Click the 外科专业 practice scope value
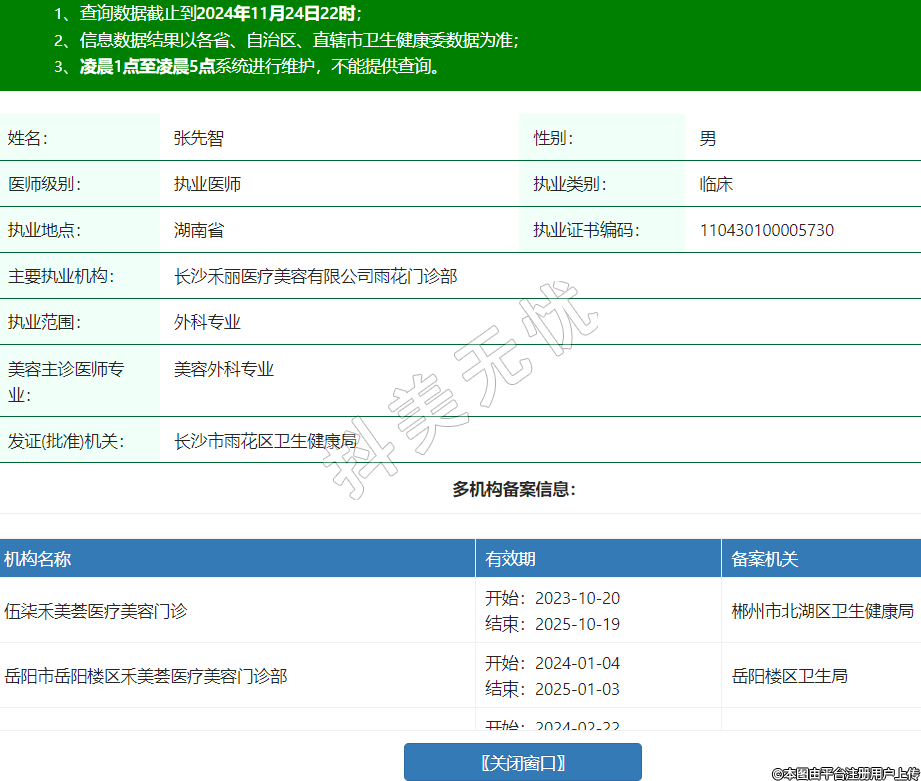This screenshot has height=781, width=921. [x=207, y=322]
